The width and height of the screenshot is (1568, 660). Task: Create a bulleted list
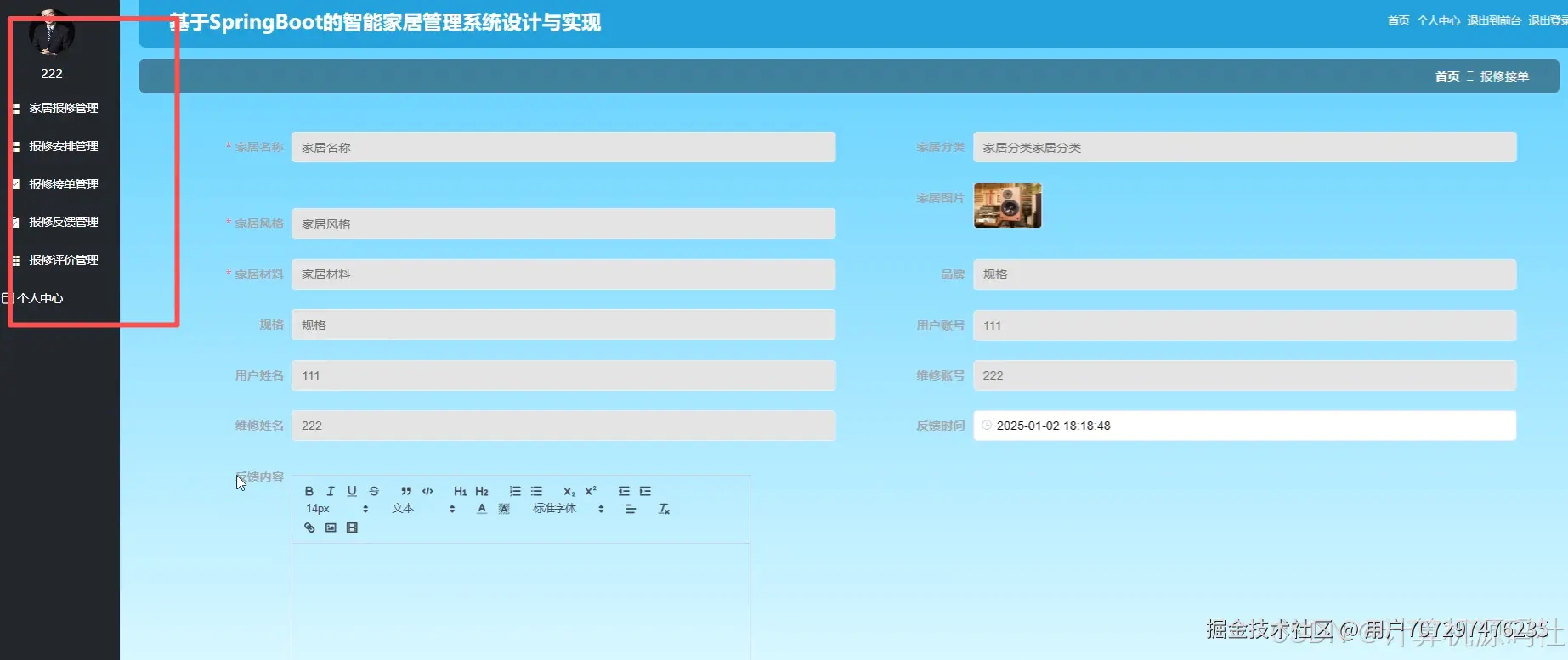point(536,491)
